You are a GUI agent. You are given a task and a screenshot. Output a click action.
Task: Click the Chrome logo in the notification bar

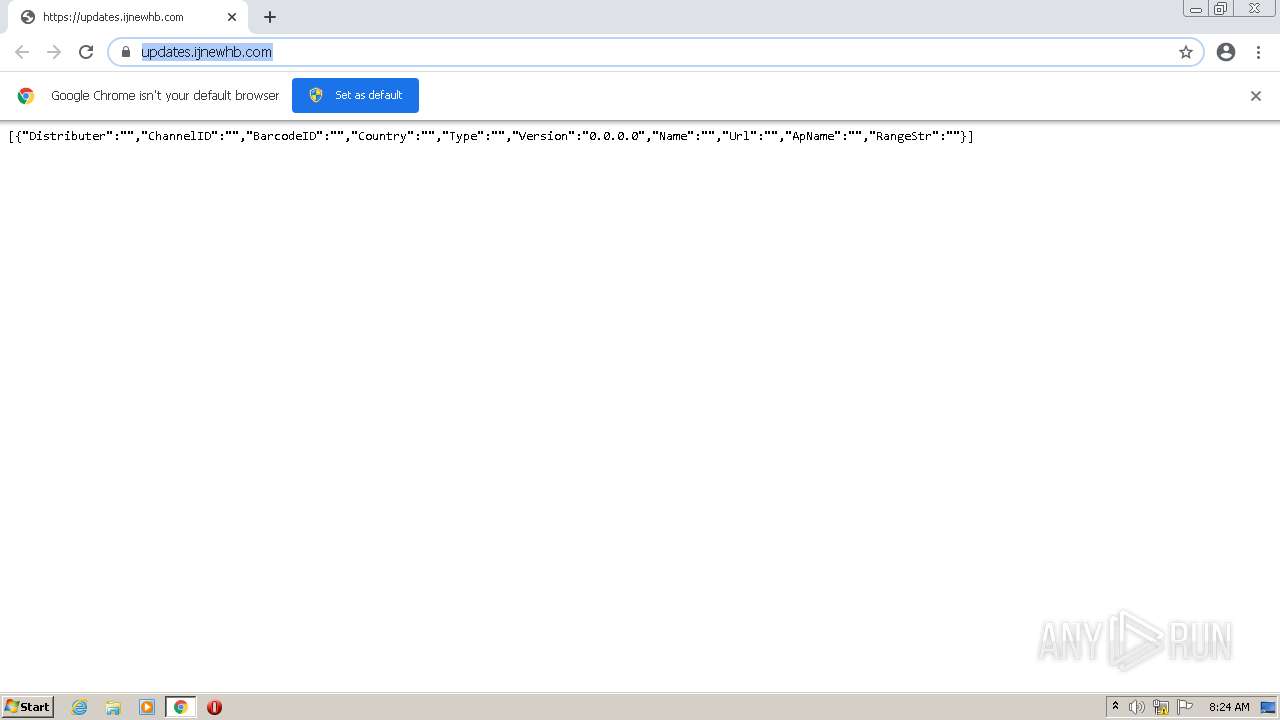(26, 96)
